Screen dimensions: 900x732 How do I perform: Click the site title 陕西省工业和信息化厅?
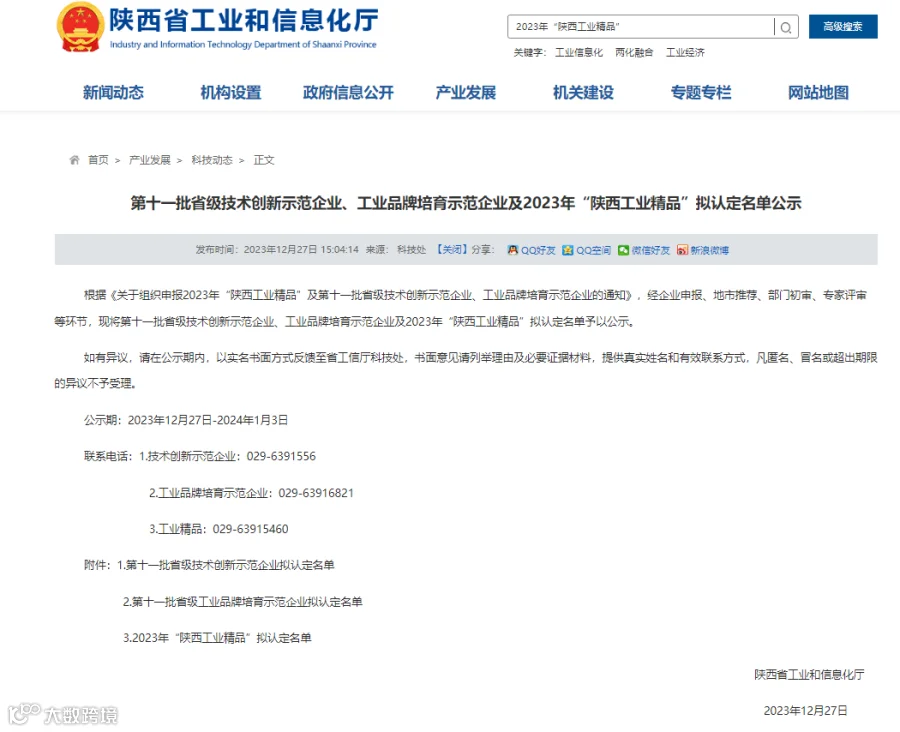click(244, 21)
